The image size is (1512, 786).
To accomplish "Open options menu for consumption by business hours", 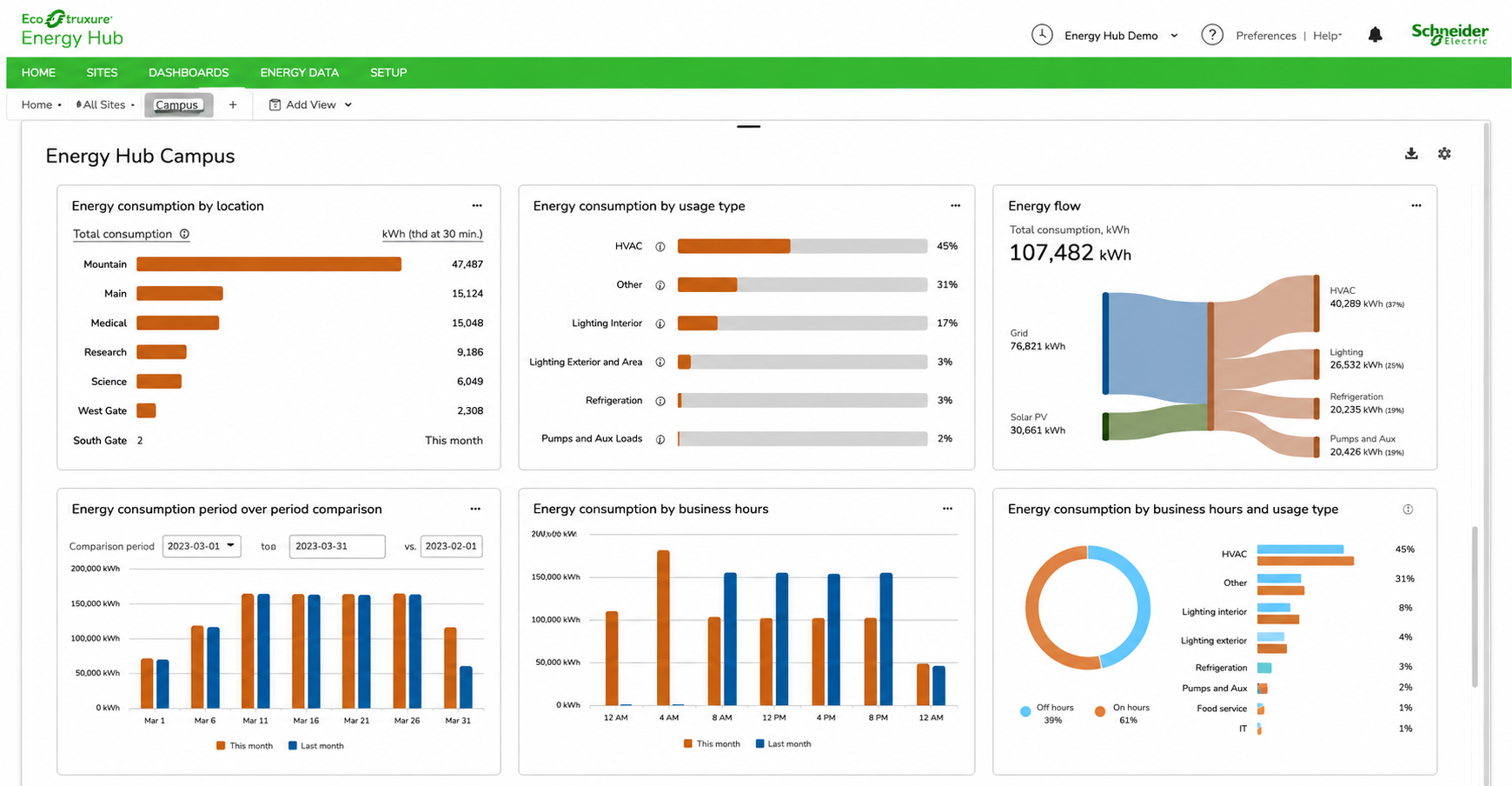I will point(947,509).
